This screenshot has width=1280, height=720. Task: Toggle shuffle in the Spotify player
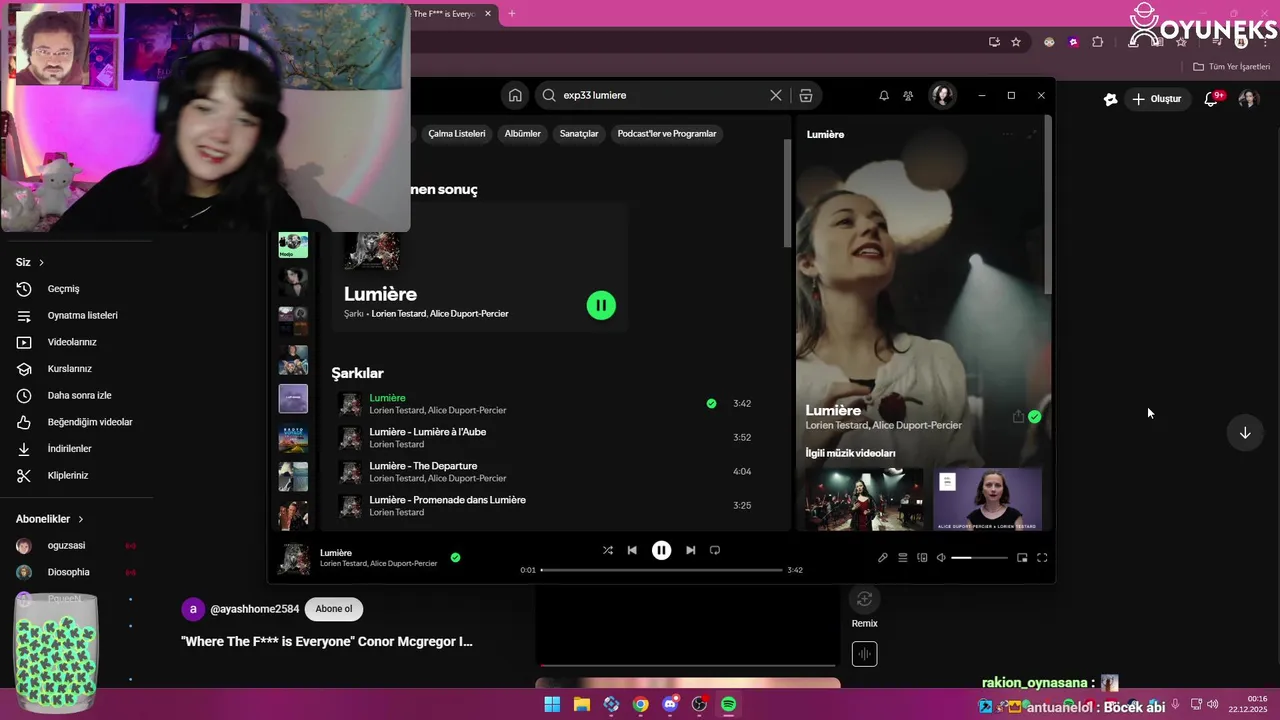[x=608, y=550]
